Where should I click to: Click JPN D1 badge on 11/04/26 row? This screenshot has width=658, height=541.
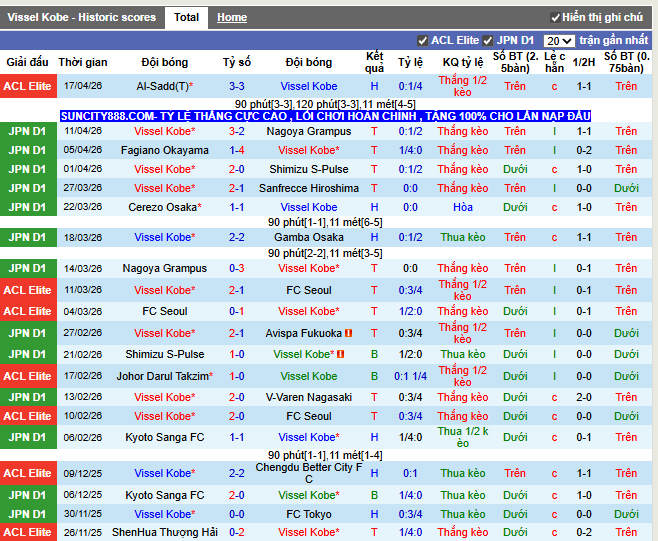[x=27, y=131]
